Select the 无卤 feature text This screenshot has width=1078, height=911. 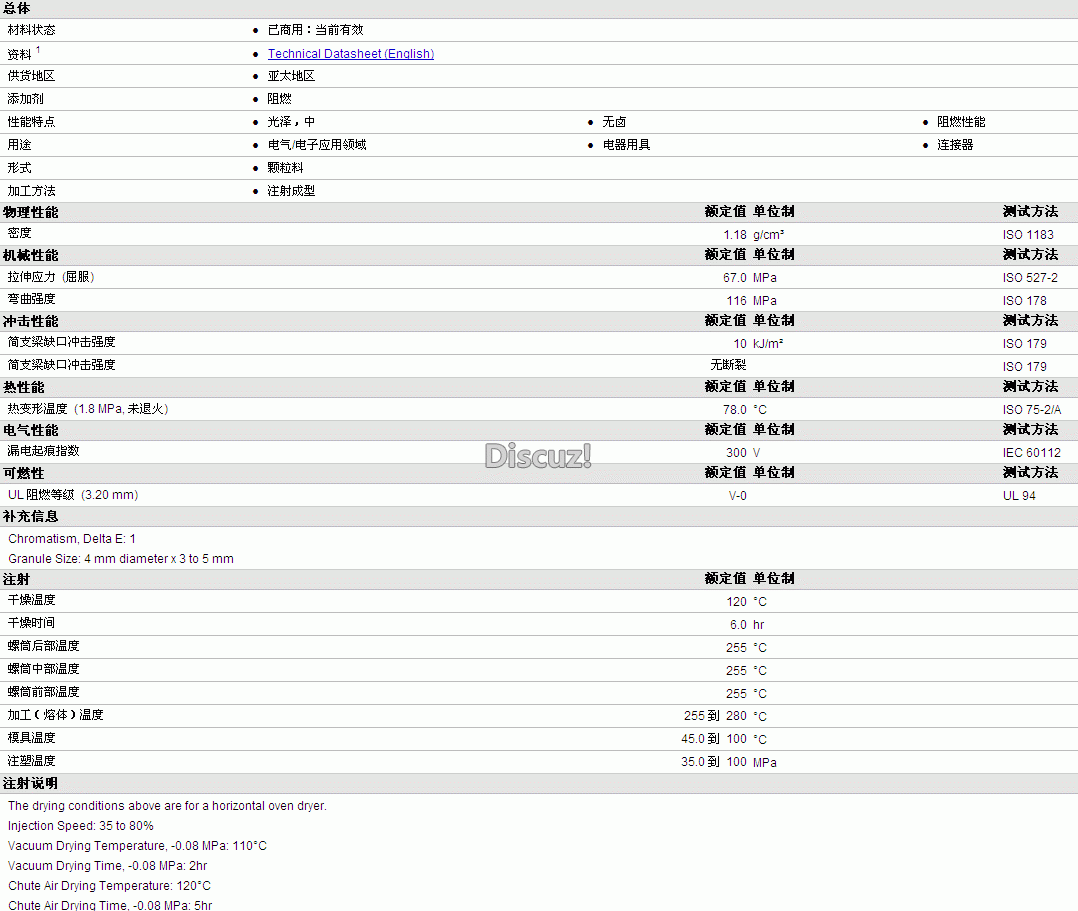[615, 122]
